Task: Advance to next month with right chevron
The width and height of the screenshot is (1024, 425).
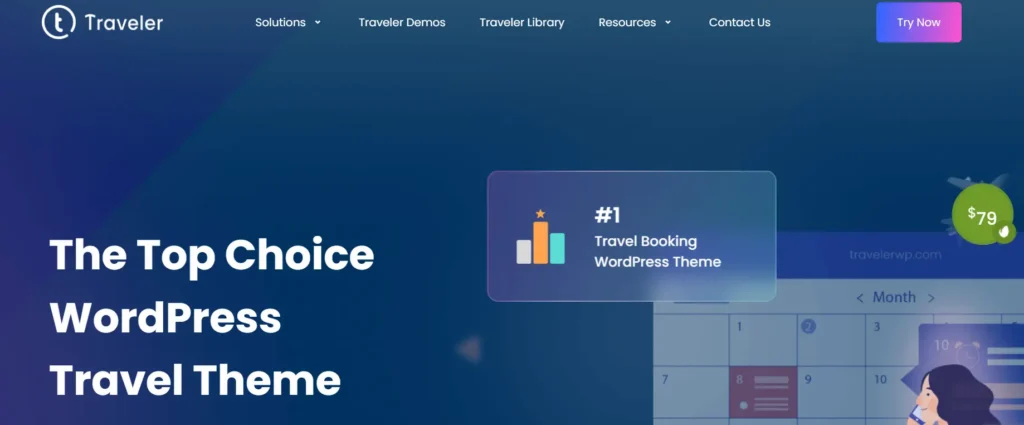Action: pos(931,298)
